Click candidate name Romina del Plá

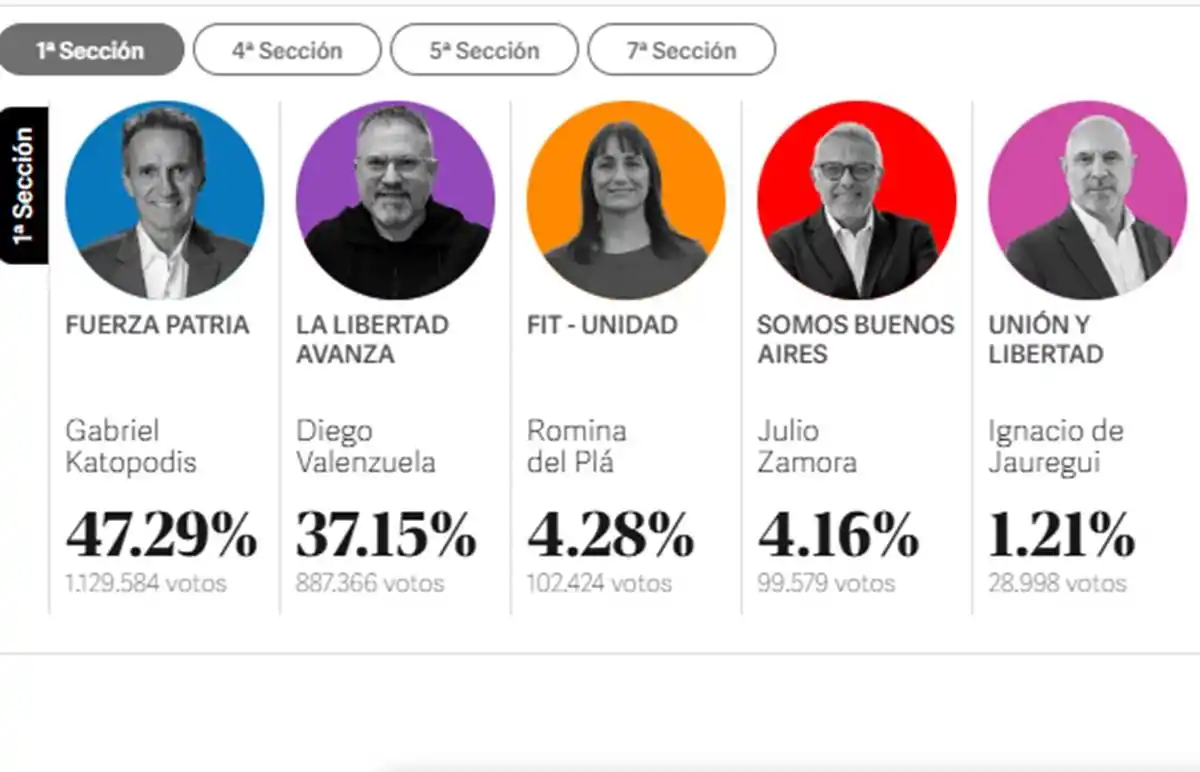[x=578, y=446]
